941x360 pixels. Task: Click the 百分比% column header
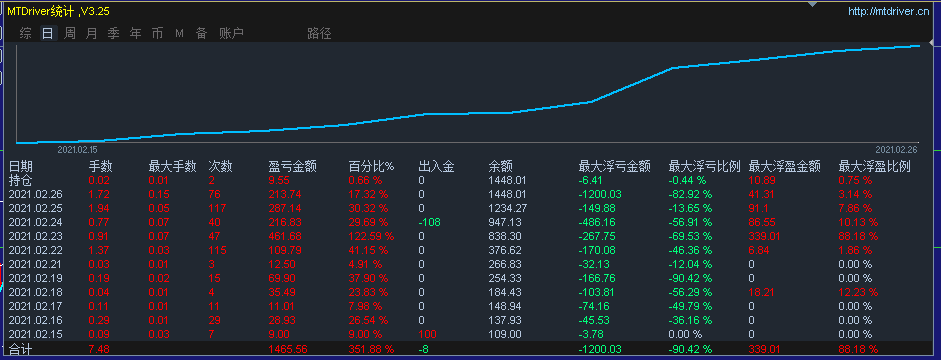[371, 166]
